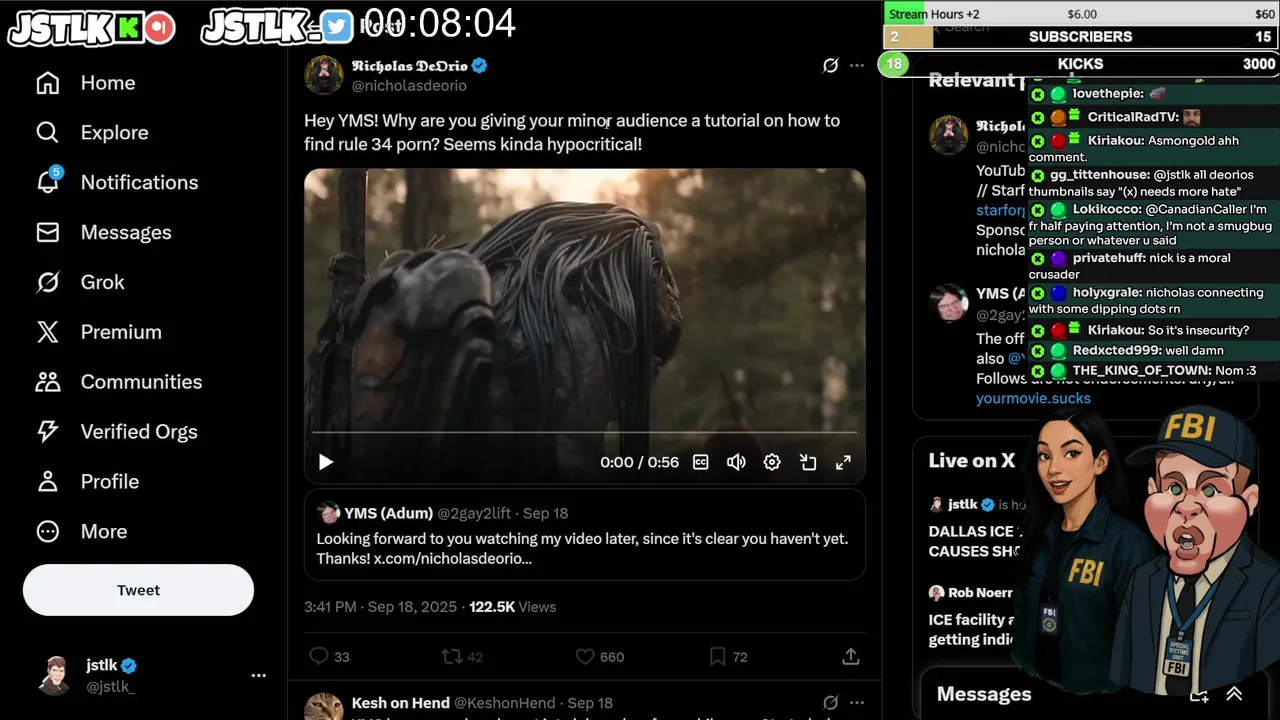
Task: Click the Twitter bird logo in overlay
Action: pos(337,28)
